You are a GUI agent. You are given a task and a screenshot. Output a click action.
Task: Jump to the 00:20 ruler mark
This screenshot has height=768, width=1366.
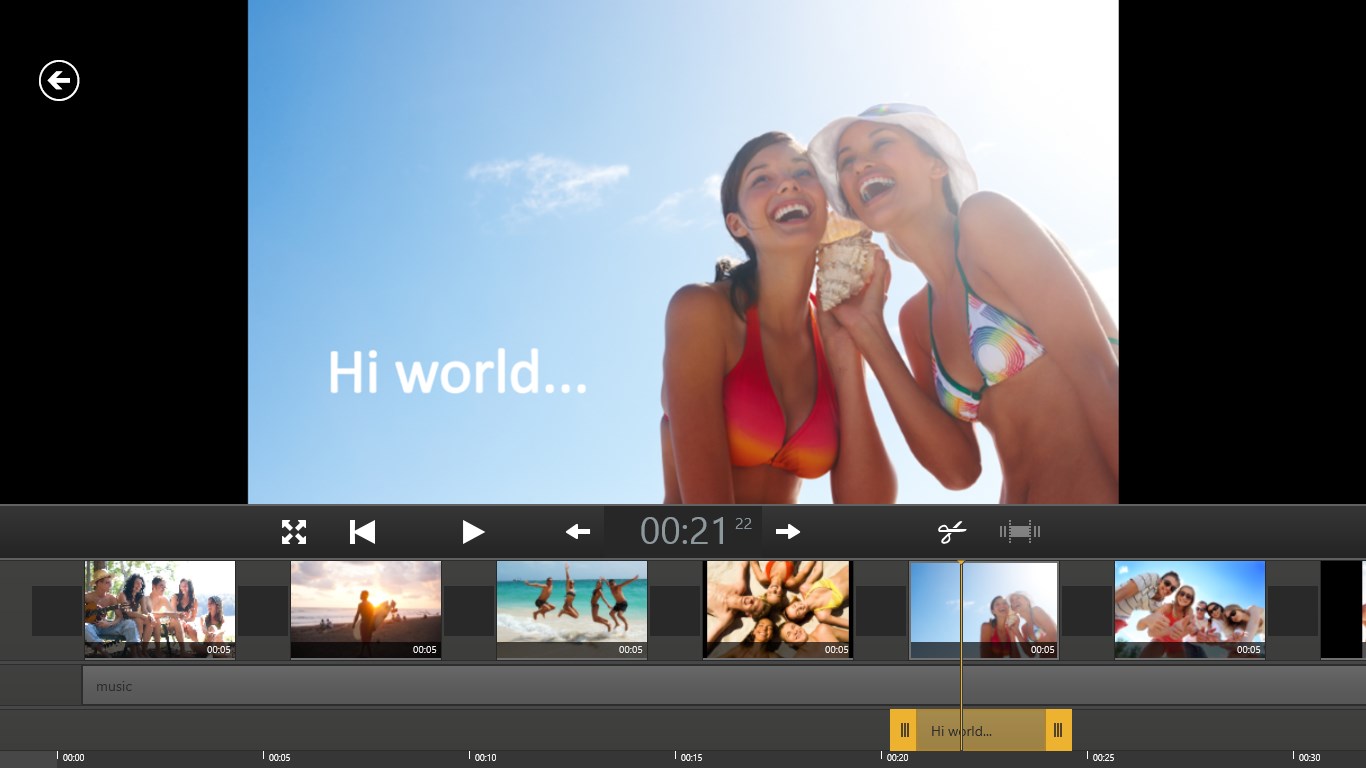pos(897,758)
